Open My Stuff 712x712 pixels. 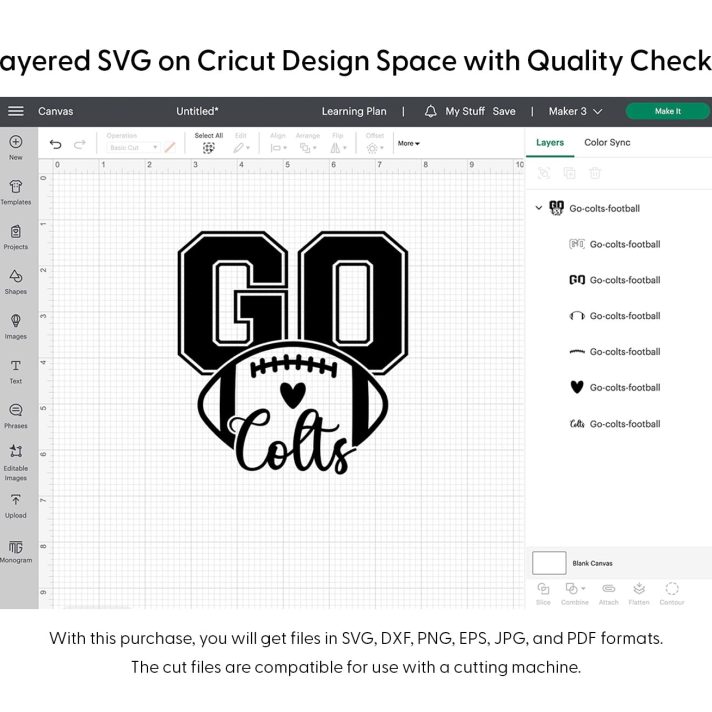point(465,111)
